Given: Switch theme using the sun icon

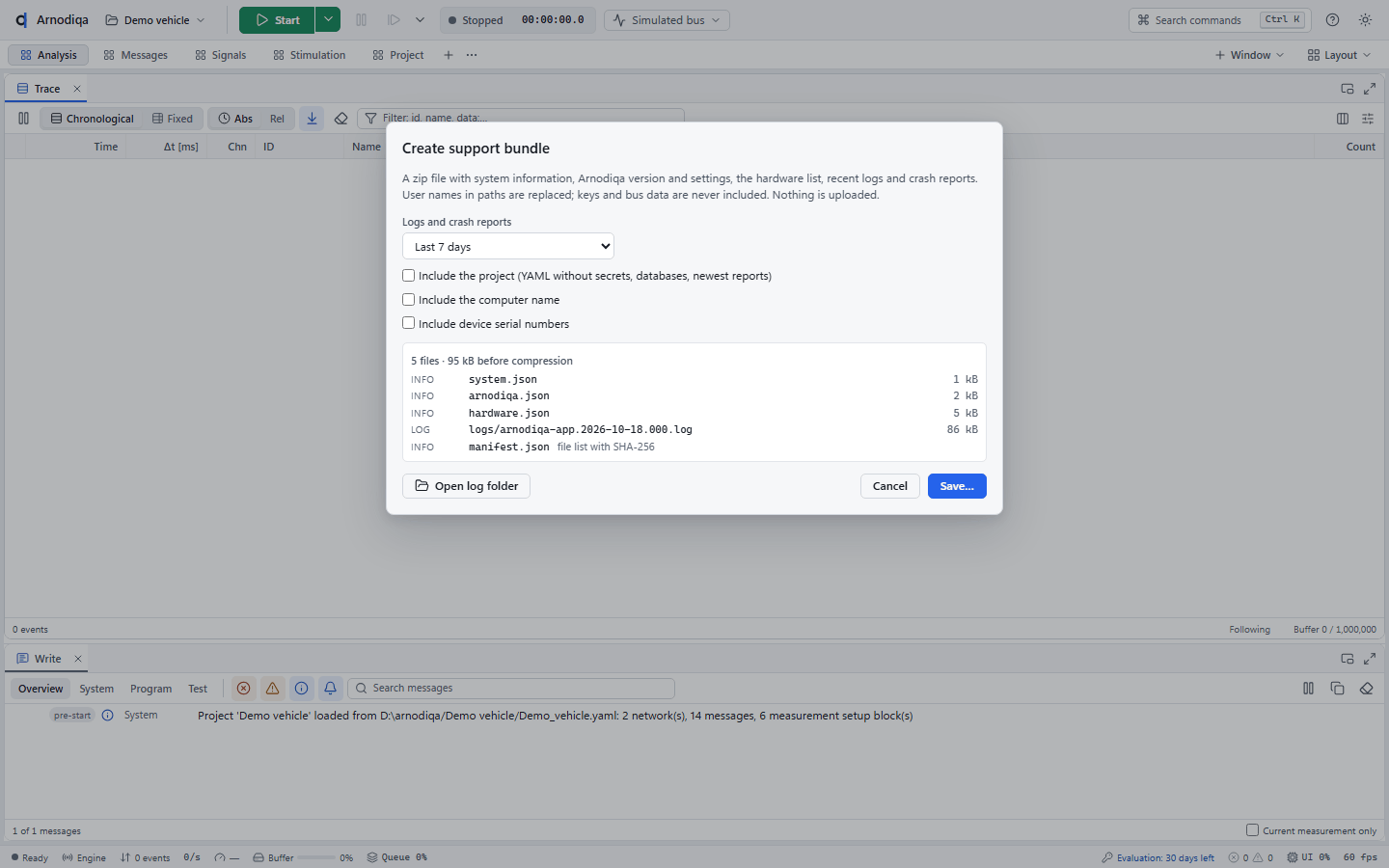Looking at the screenshot, I should (1365, 20).
